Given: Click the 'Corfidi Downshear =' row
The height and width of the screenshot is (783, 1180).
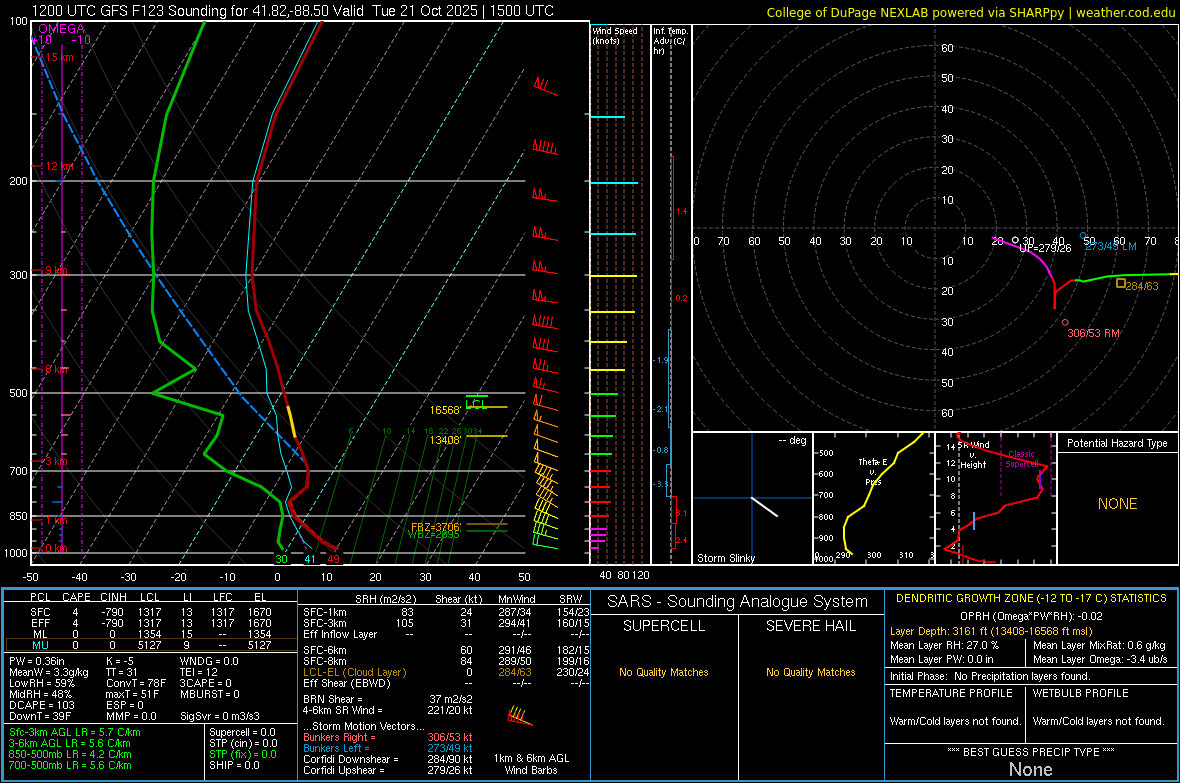Looking at the screenshot, I should 388,759.
